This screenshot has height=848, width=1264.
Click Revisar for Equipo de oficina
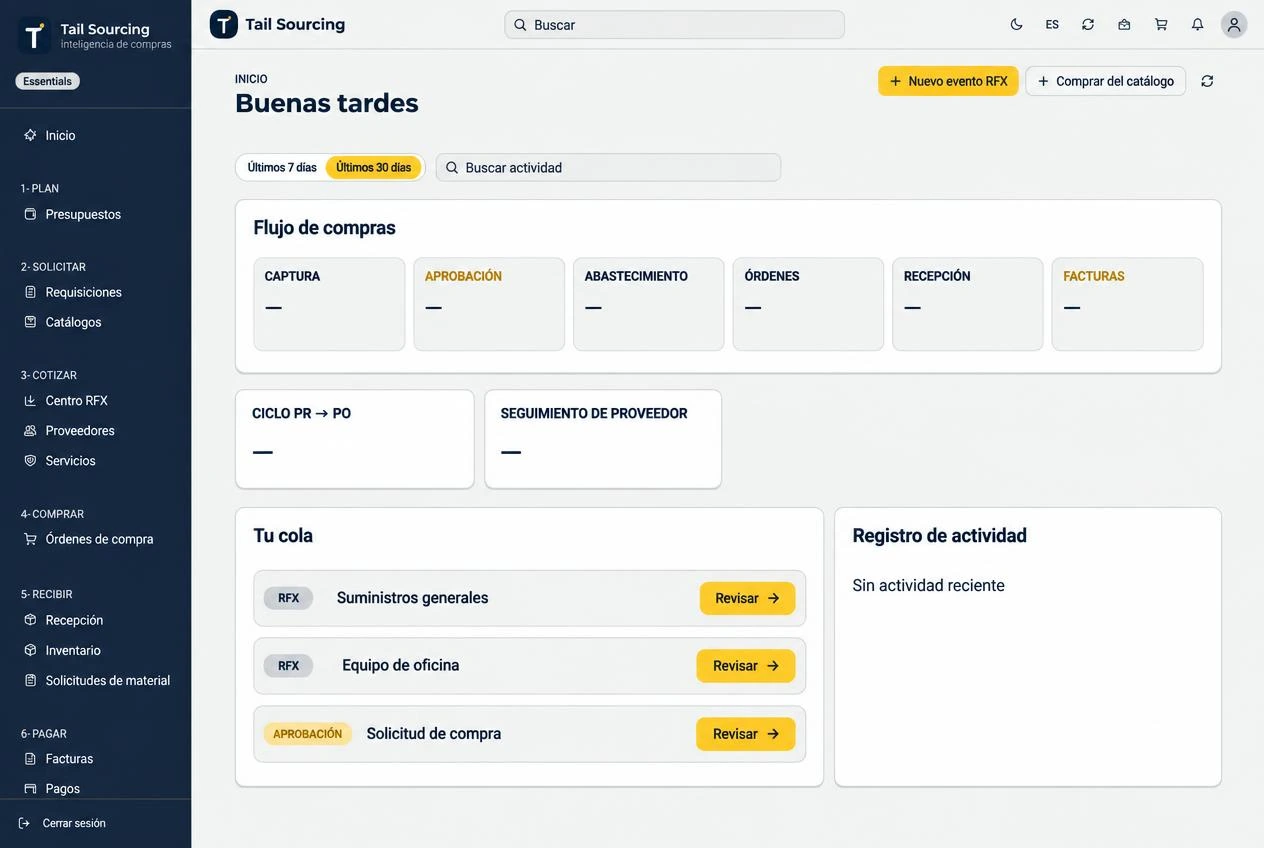tap(746, 666)
